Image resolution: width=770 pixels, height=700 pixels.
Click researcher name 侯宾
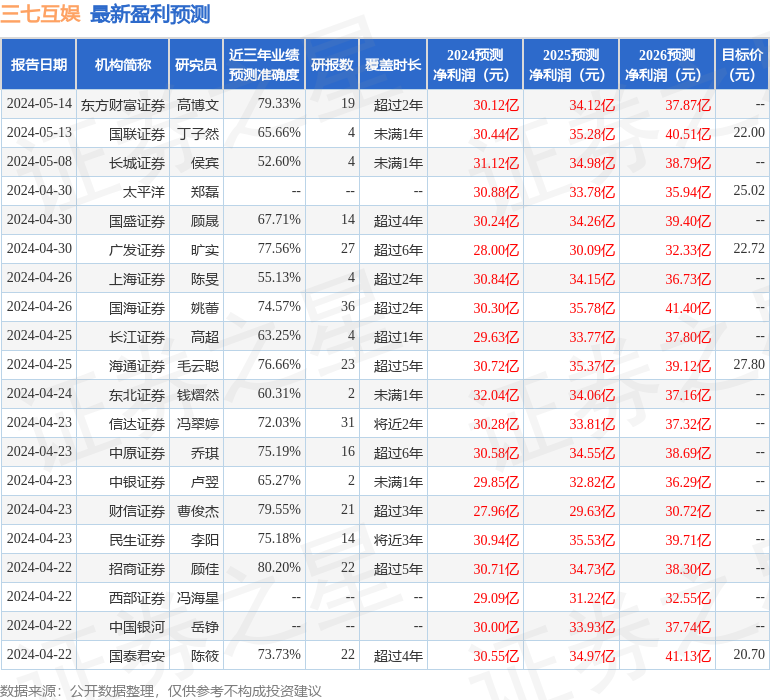[205, 163]
